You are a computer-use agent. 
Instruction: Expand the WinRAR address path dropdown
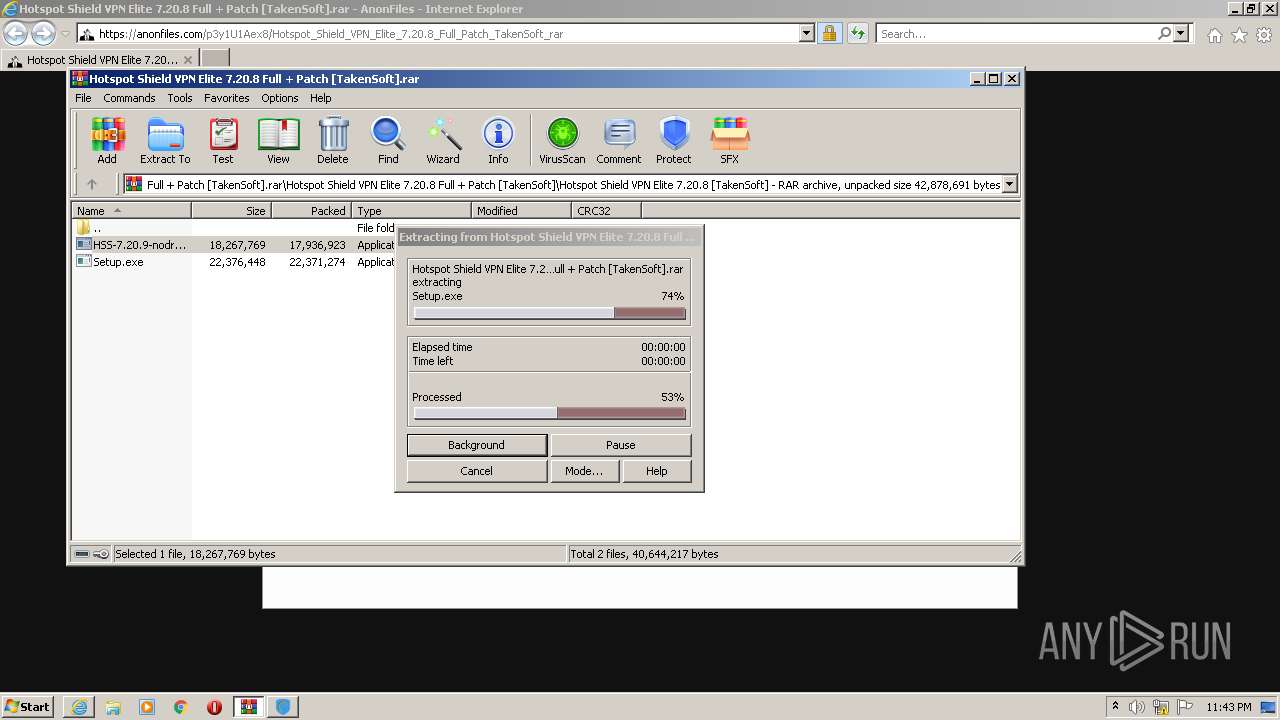[1010, 184]
